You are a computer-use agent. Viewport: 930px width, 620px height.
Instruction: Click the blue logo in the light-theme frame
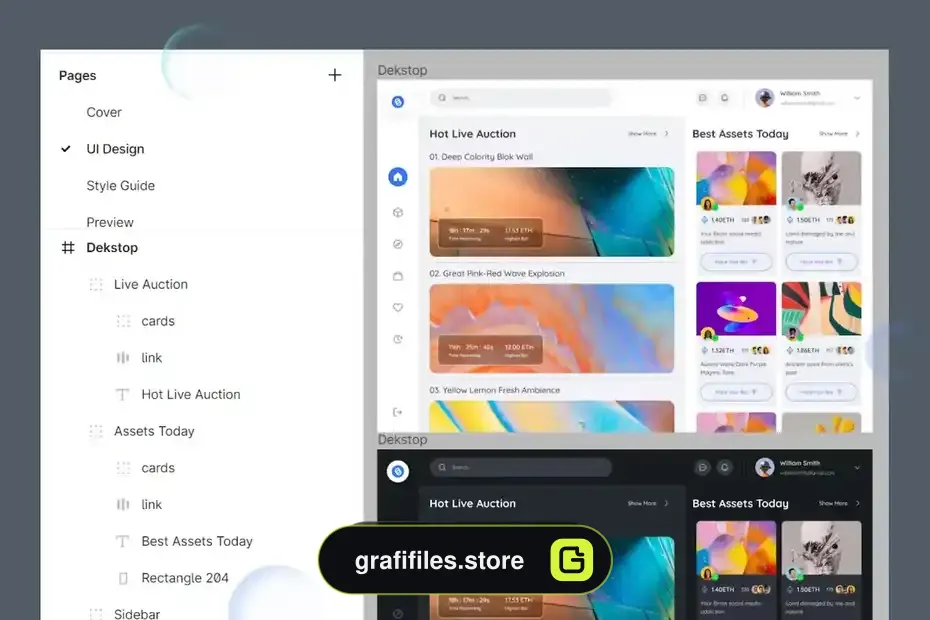398,102
